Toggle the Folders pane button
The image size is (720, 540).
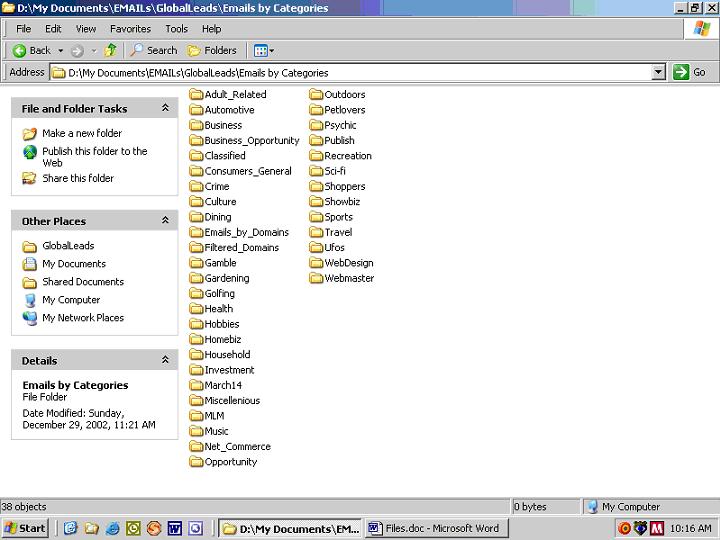tap(212, 50)
